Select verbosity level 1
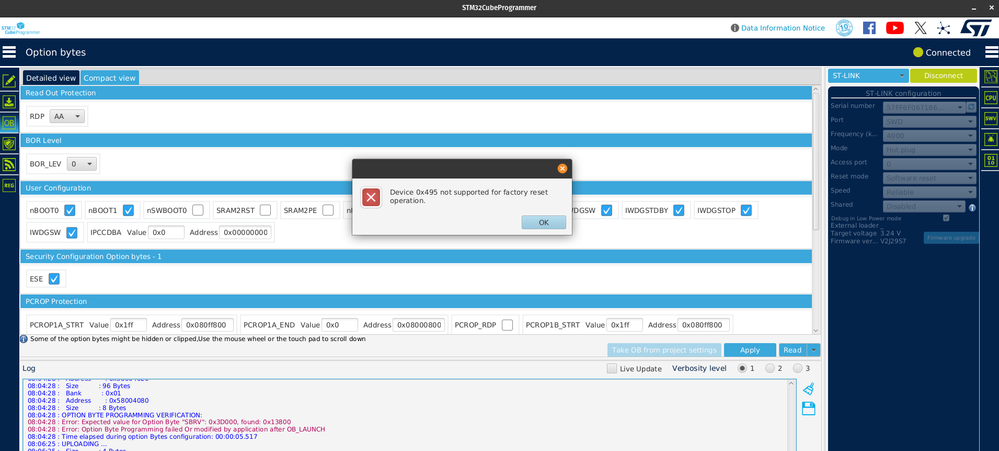The width and height of the screenshot is (999, 451). [x=742, y=368]
